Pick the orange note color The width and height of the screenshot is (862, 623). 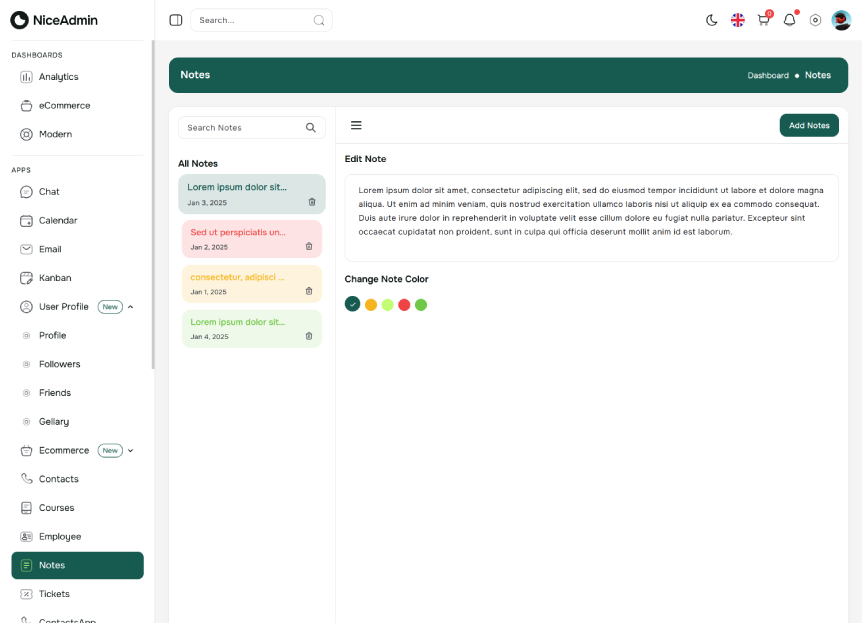(x=371, y=305)
